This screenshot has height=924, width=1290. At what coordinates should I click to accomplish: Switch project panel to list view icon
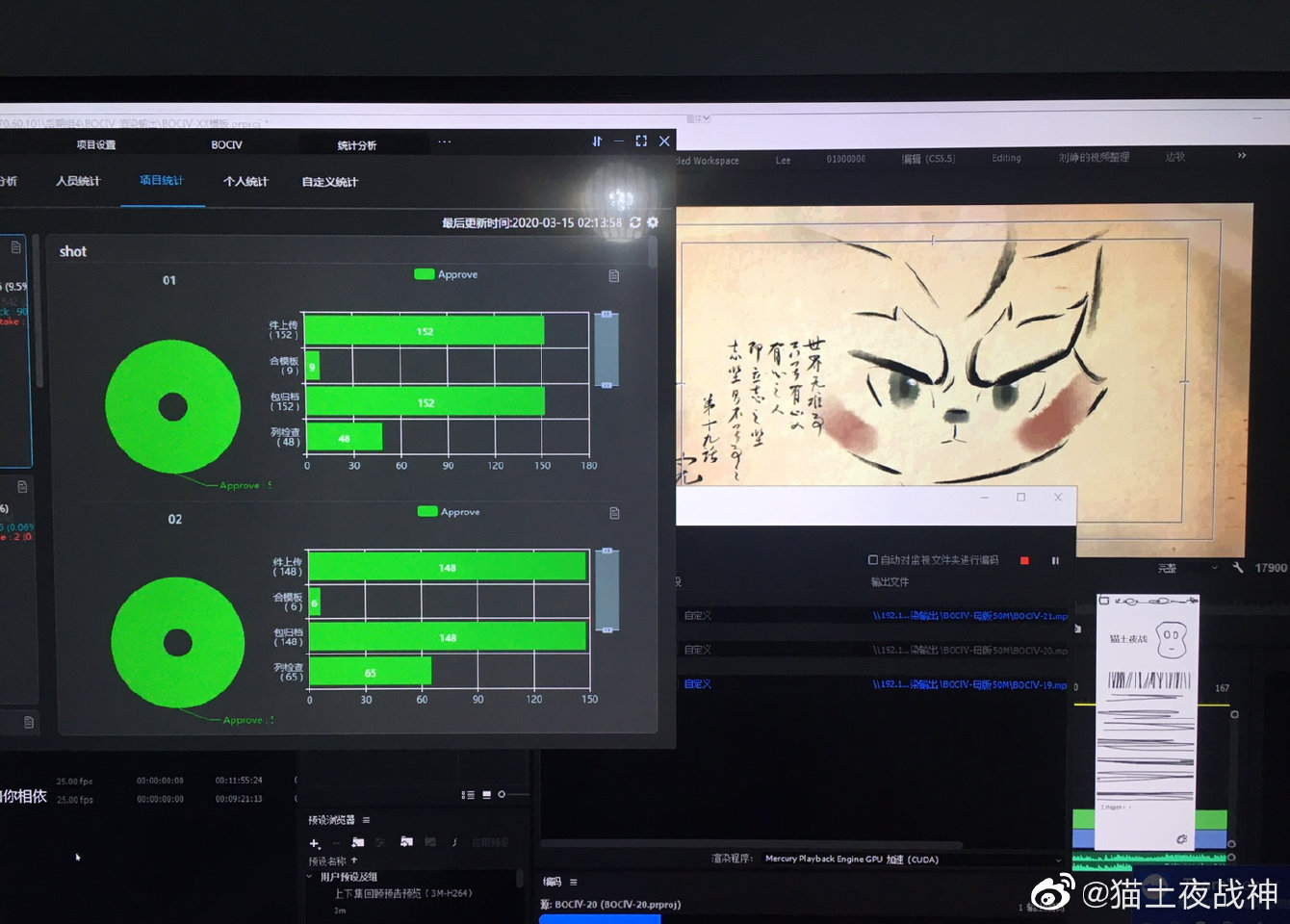point(468,795)
